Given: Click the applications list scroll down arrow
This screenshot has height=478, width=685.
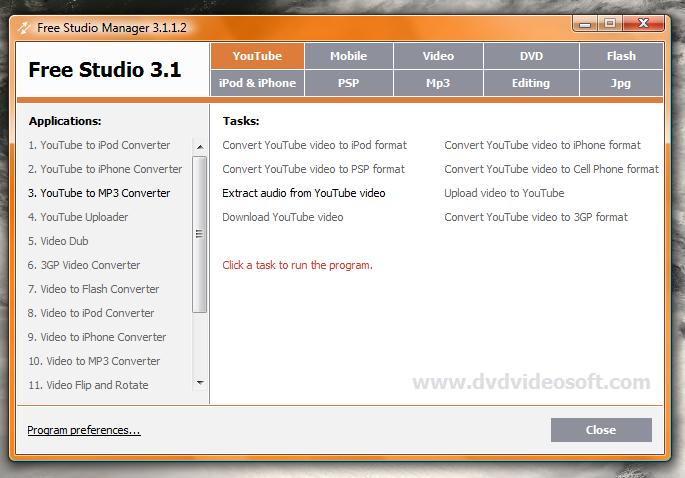Looking at the screenshot, I should click(x=200, y=382).
